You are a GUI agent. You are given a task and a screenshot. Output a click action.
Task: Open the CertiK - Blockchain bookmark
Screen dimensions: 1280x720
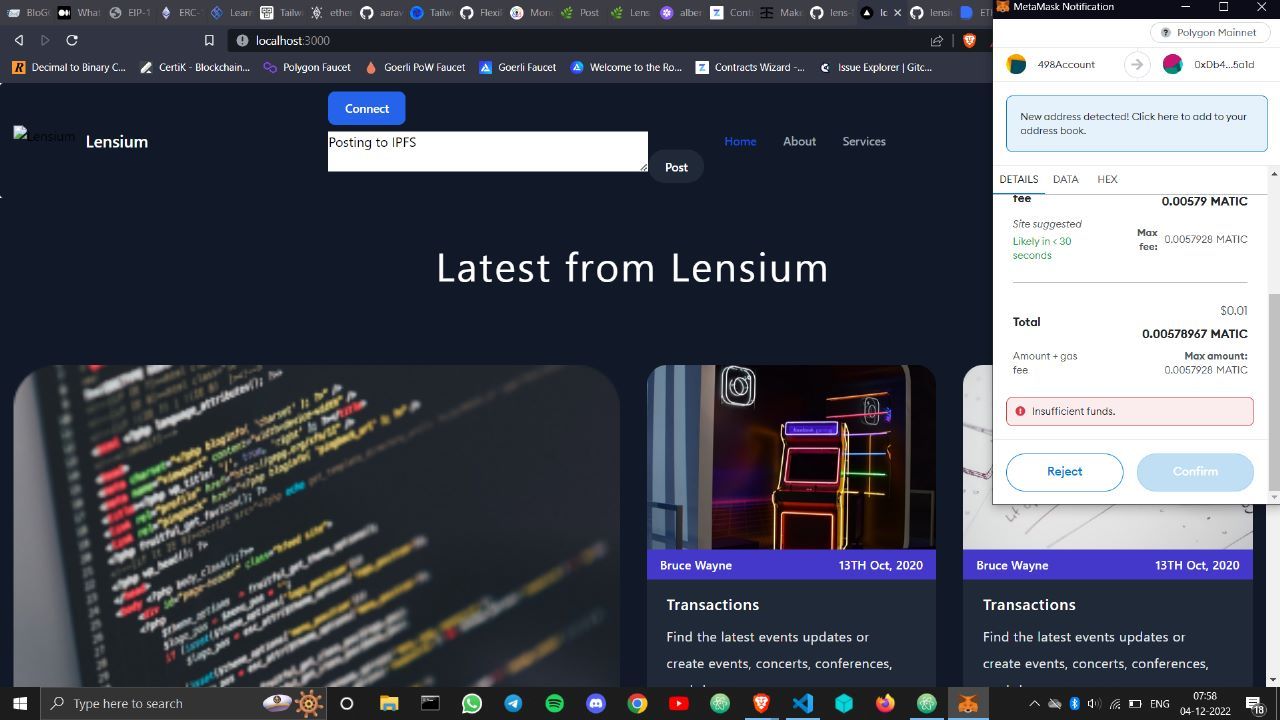click(195, 67)
